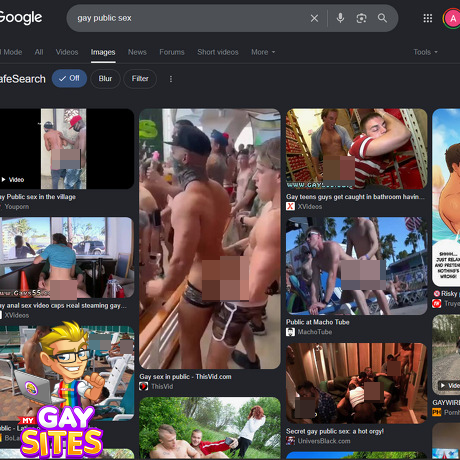Switch to the All results tab
The image size is (460, 460).
[39, 52]
